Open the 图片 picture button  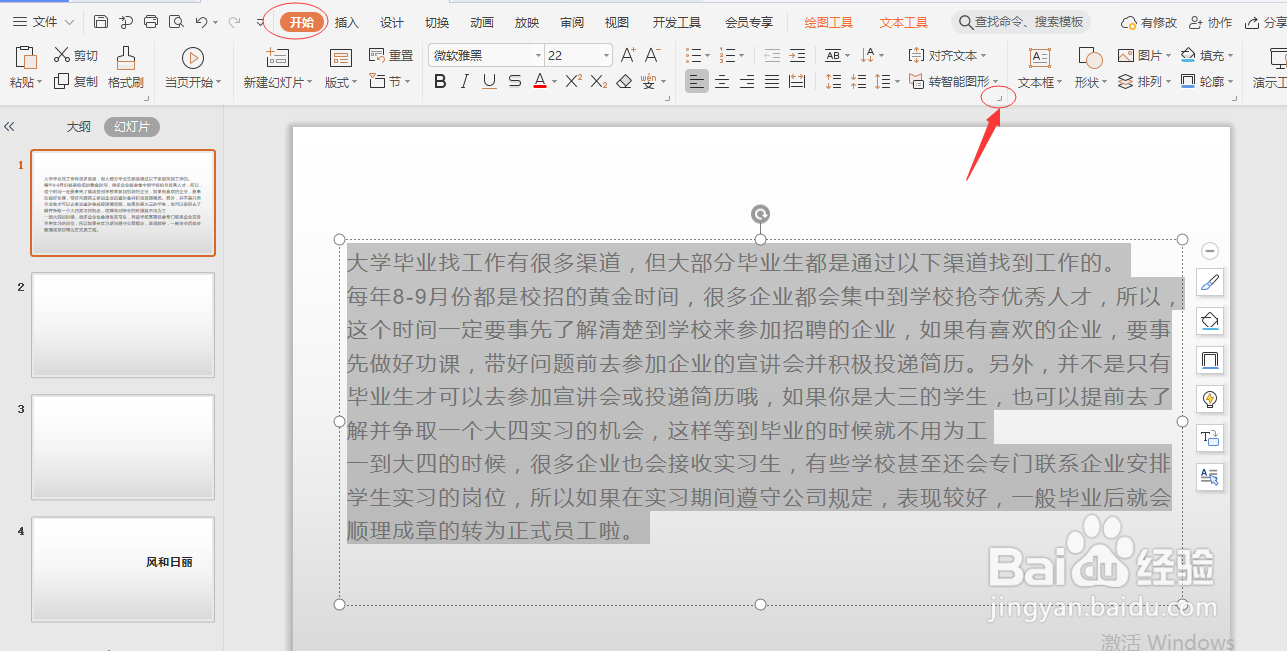[1144, 56]
